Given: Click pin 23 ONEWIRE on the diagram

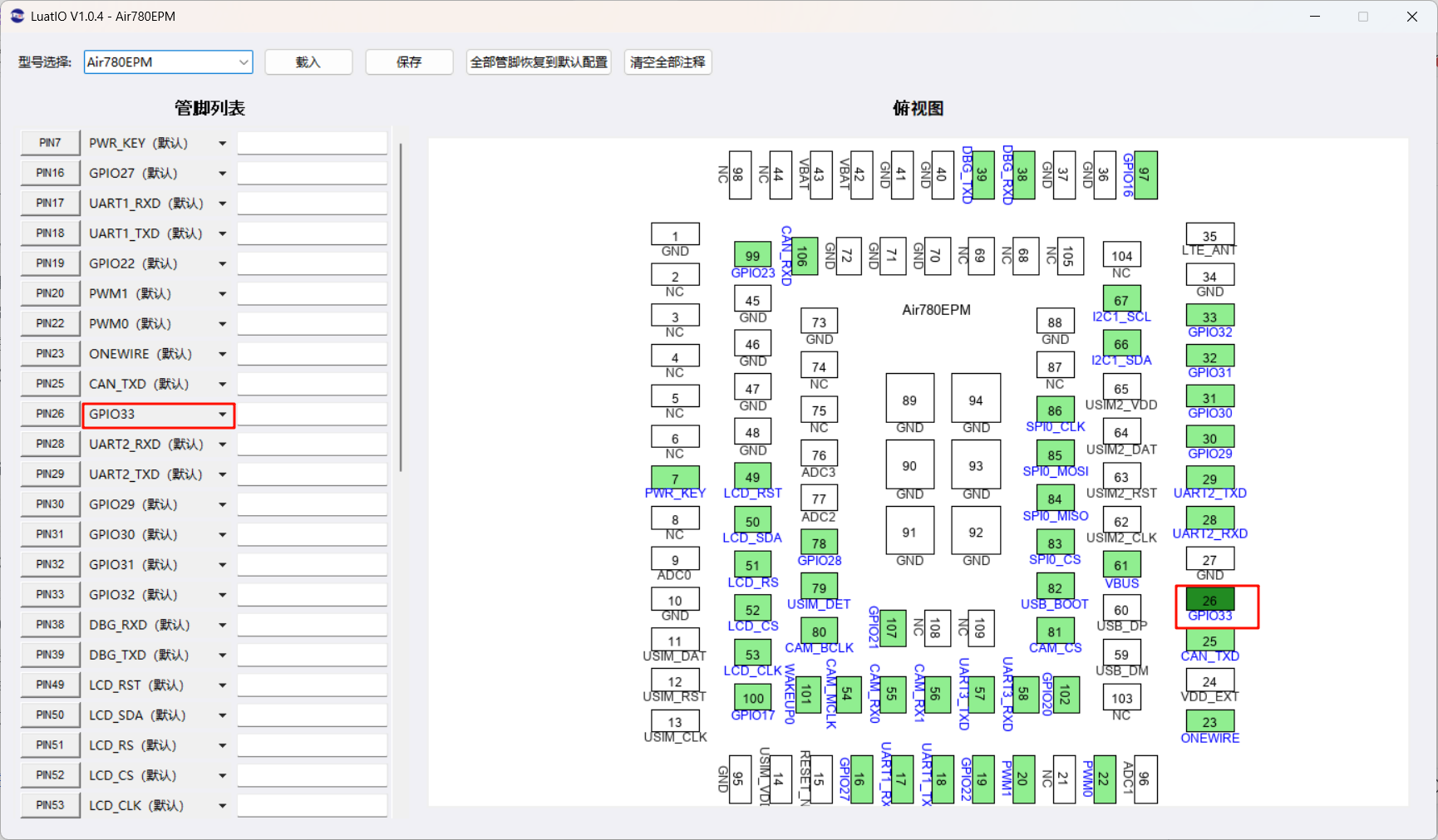Looking at the screenshot, I should tap(1209, 721).
